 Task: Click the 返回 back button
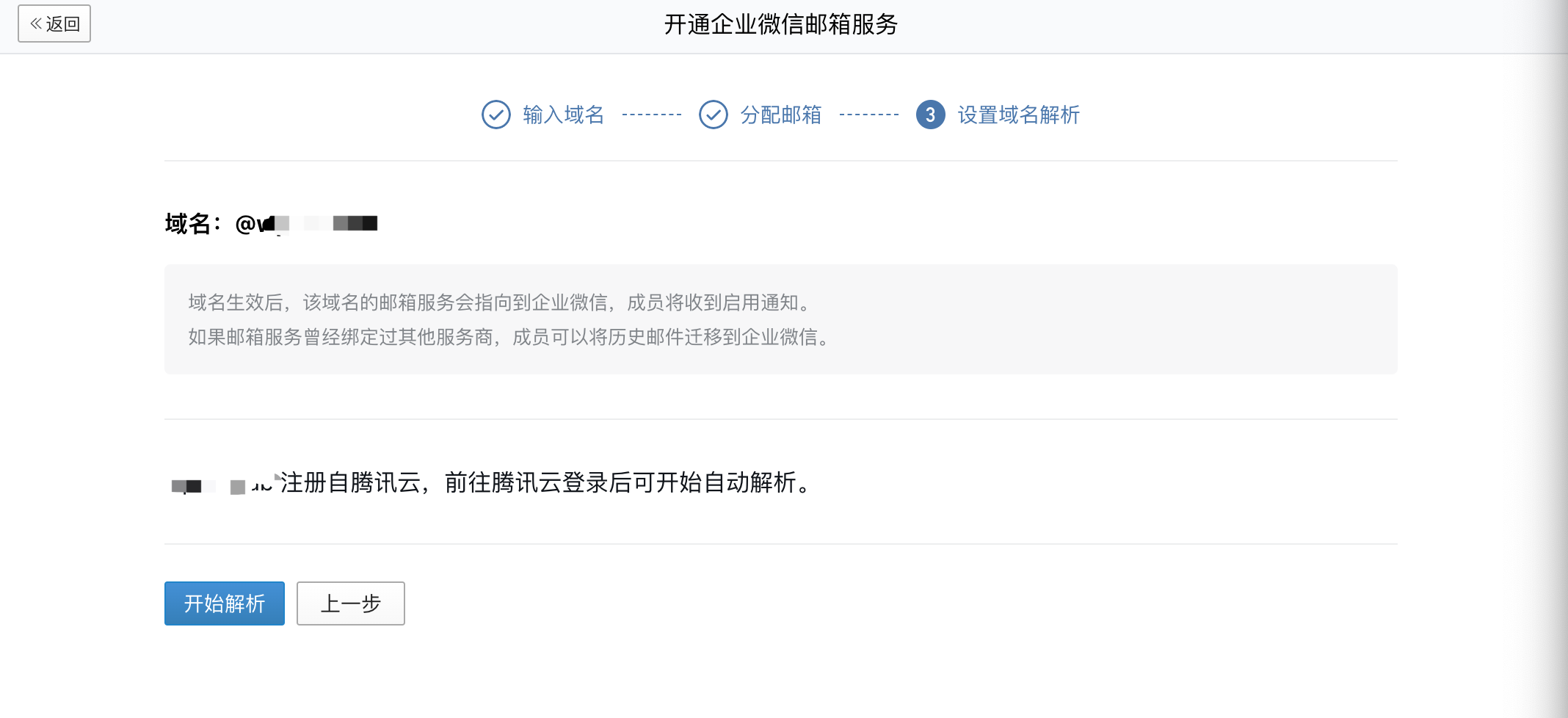click(x=54, y=23)
